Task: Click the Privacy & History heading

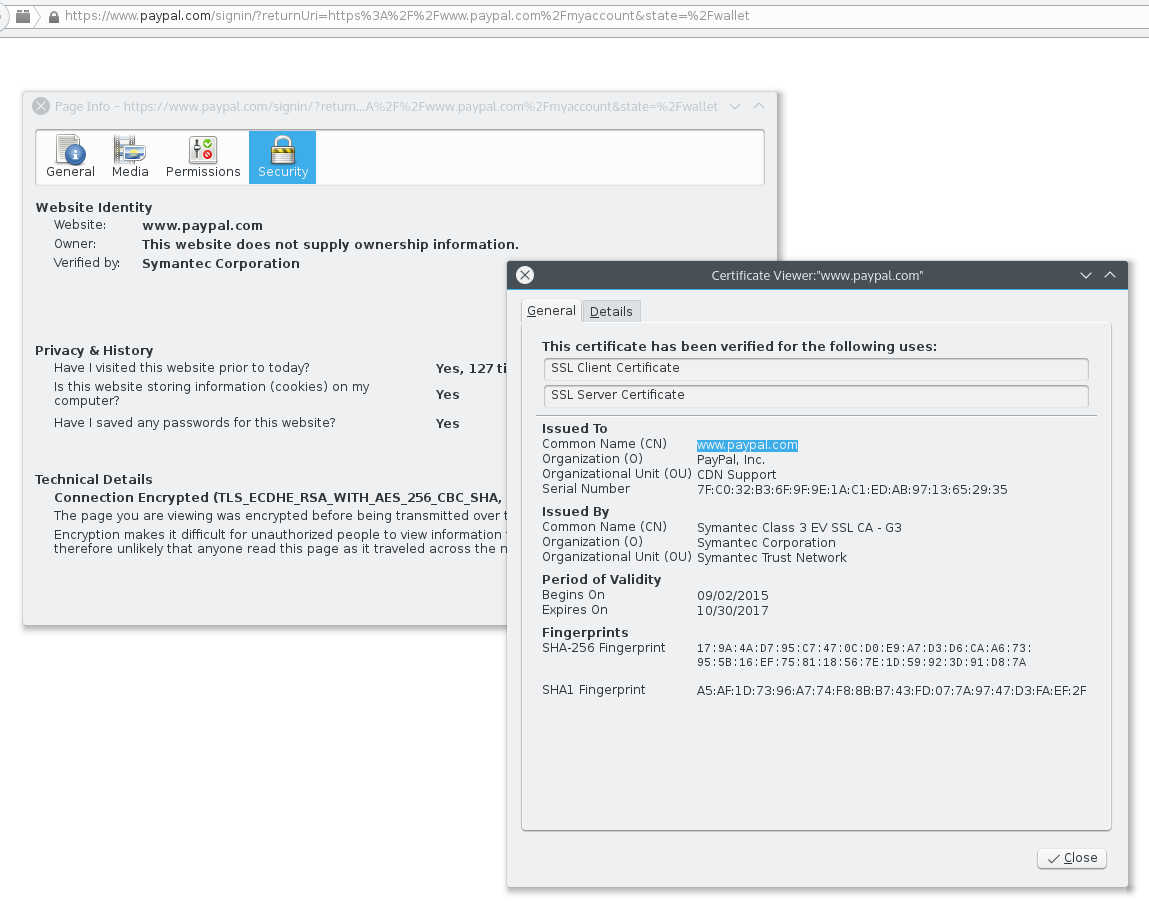Action: 94,350
